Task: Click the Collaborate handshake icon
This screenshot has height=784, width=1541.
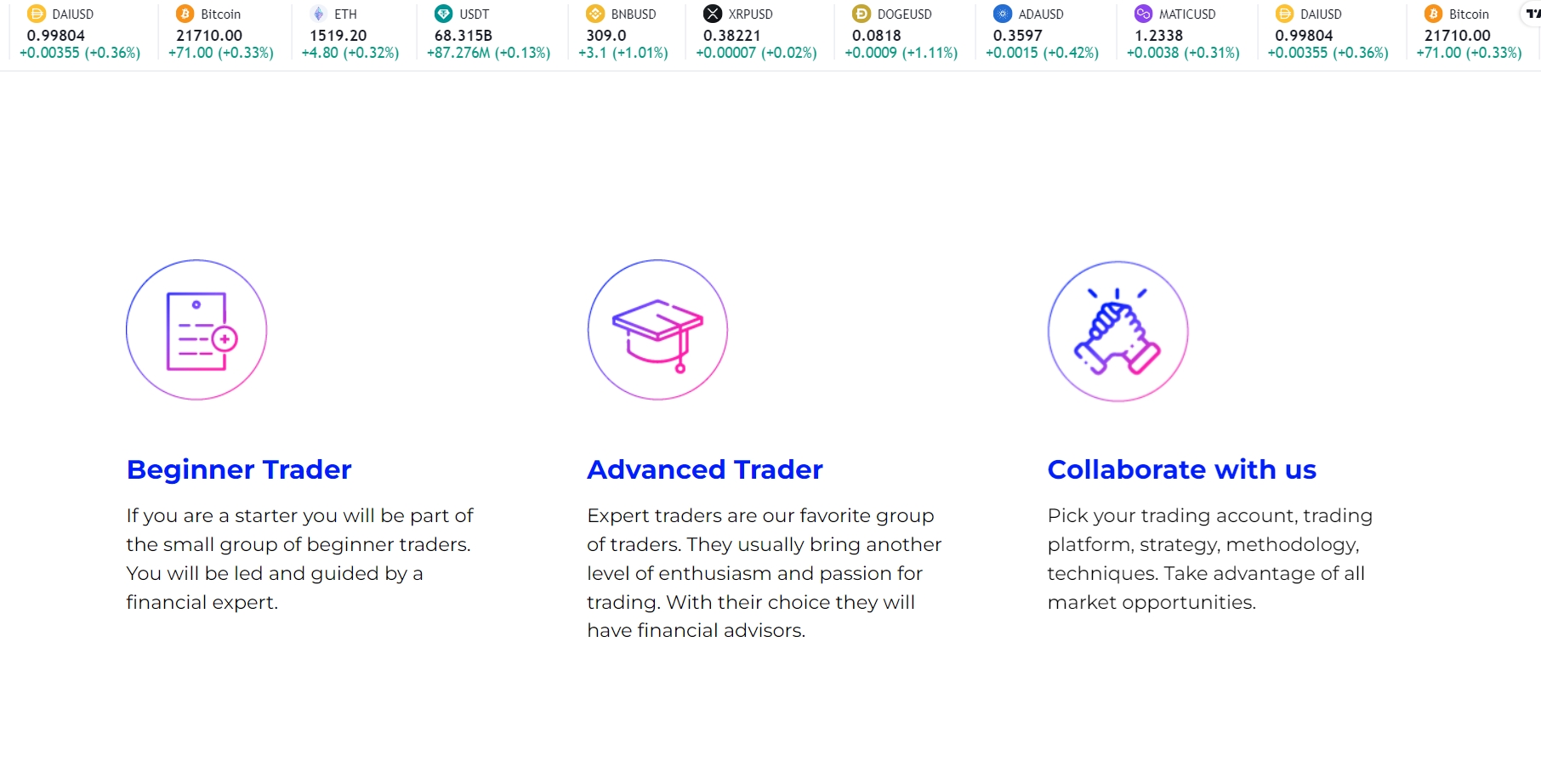Action: tap(1117, 331)
